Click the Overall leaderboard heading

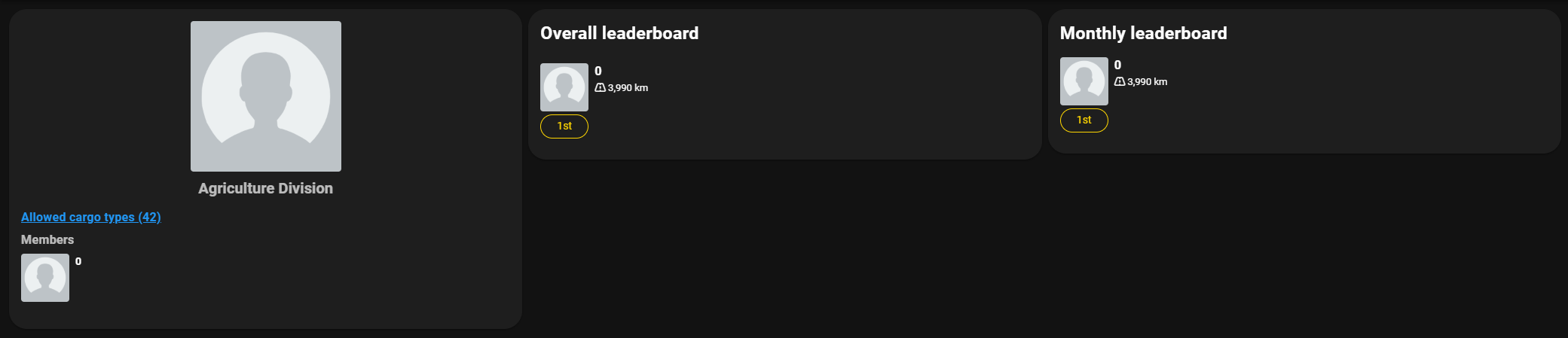(x=619, y=33)
